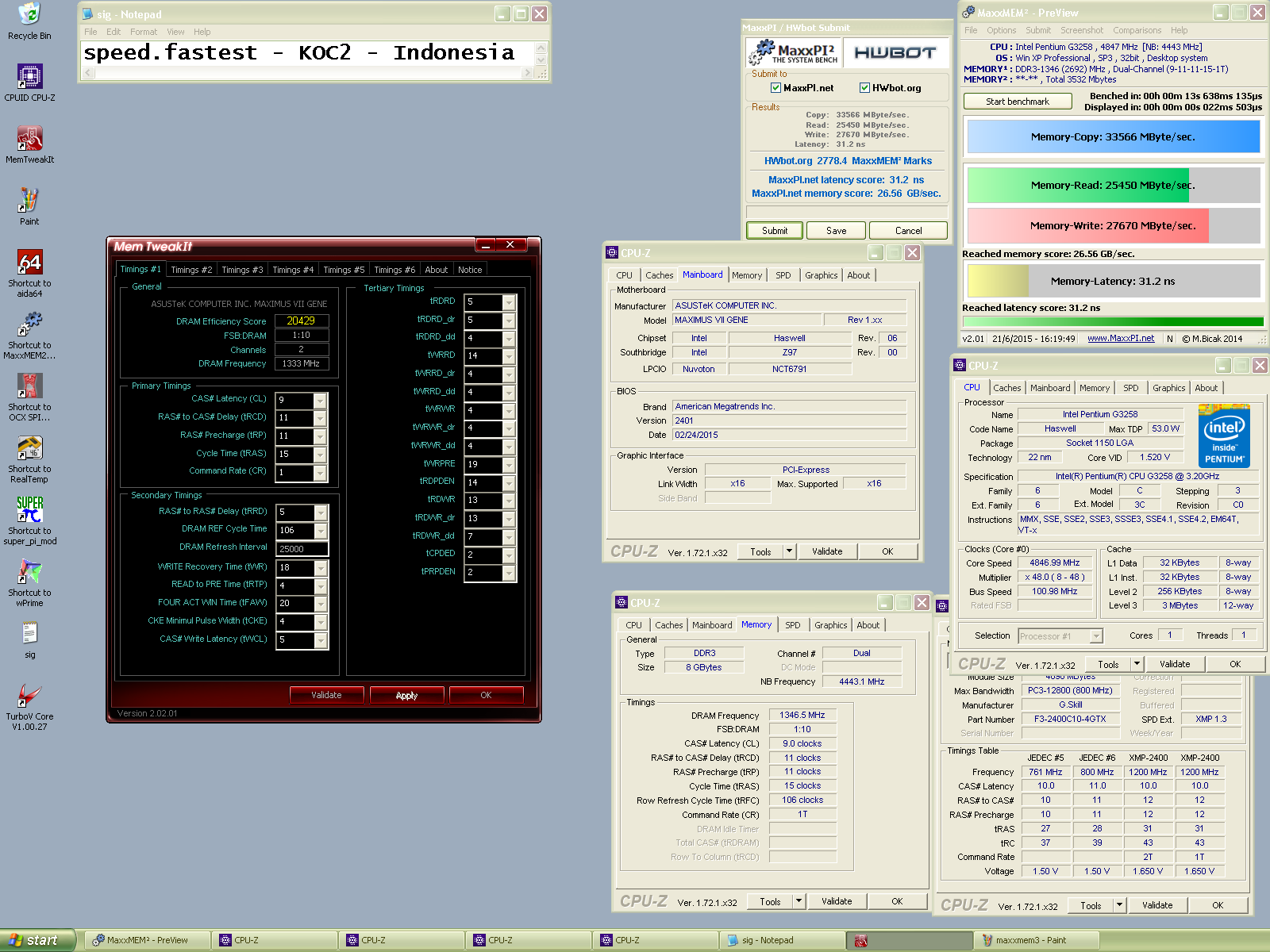Open RAS# Precharge (tRP) dropdown
The height and width of the screenshot is (952, 1270).
pyautogui.click(x=320, y=436)
